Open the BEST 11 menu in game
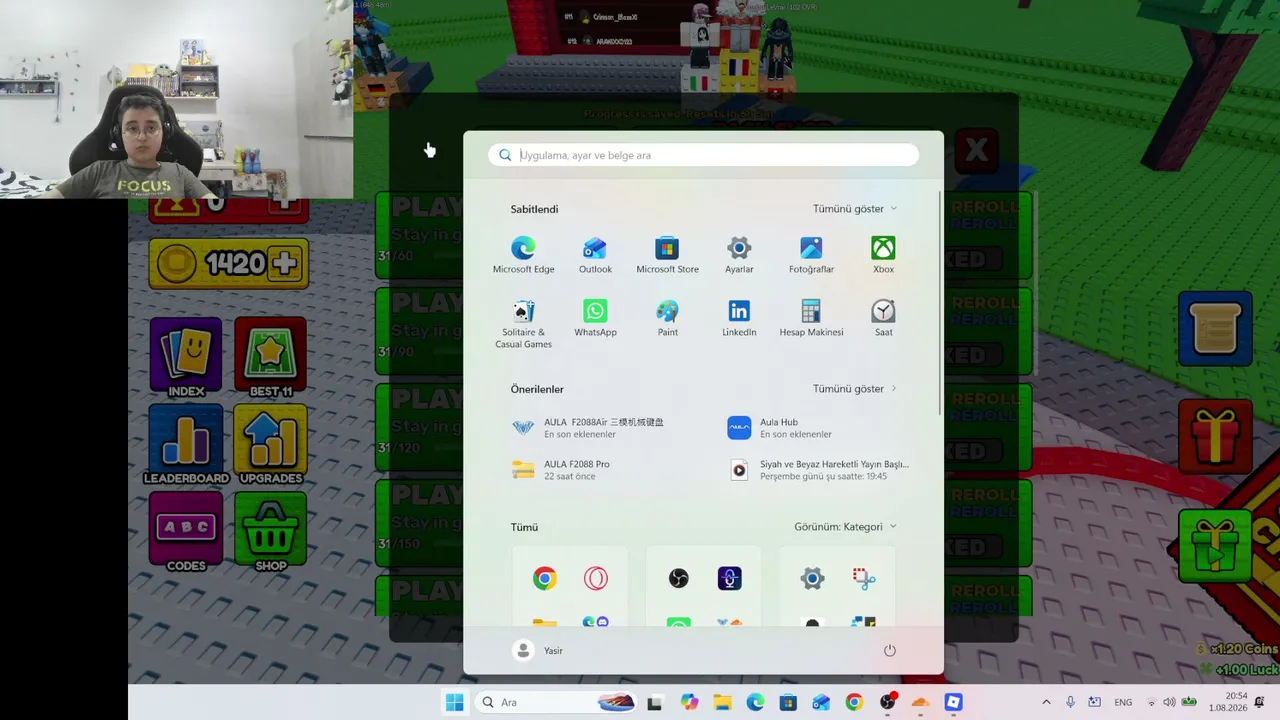The height and width of the screenshot is (720, 1280). 271,359
